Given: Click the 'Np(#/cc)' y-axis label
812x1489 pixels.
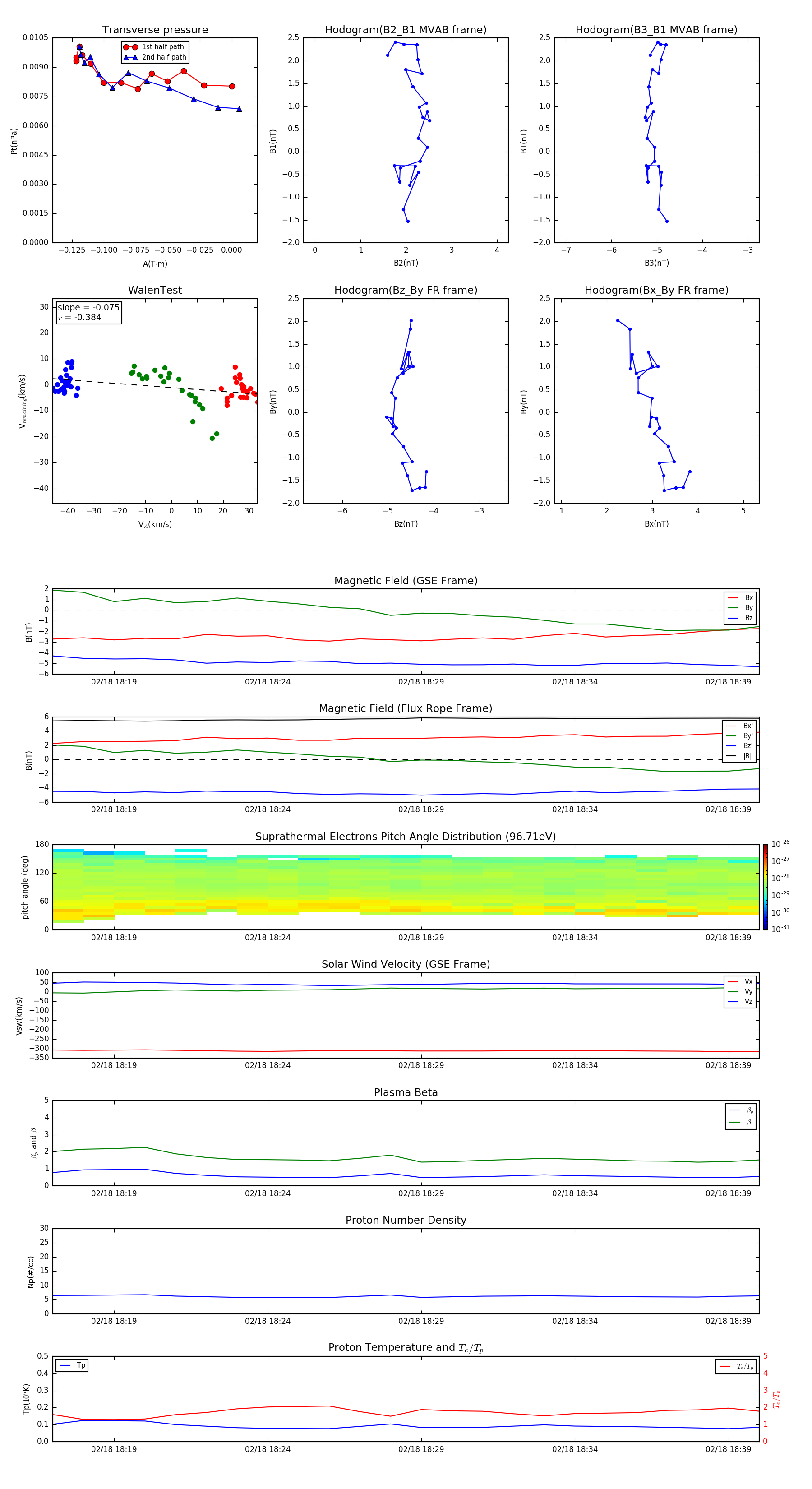Looking at the screenshot, I should [x=31, y=1271].
